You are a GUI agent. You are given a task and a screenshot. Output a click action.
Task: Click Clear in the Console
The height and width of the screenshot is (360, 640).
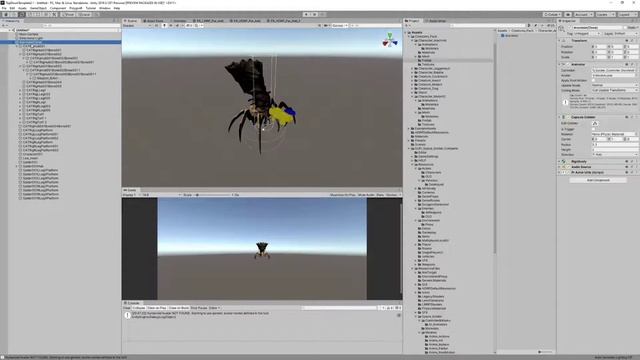(x=127, y=308)
